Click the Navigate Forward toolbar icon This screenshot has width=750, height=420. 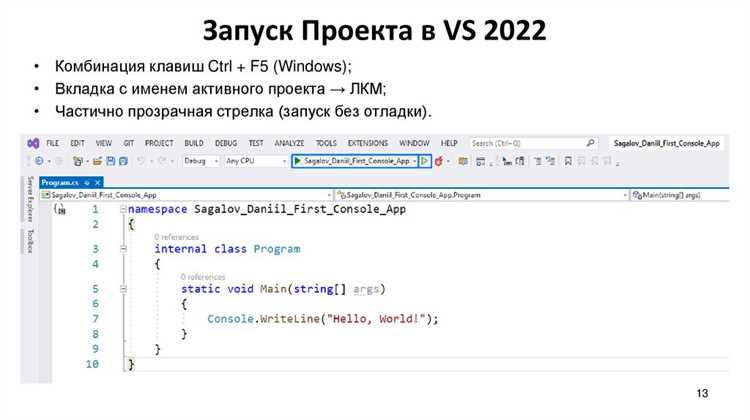(59, 161)
